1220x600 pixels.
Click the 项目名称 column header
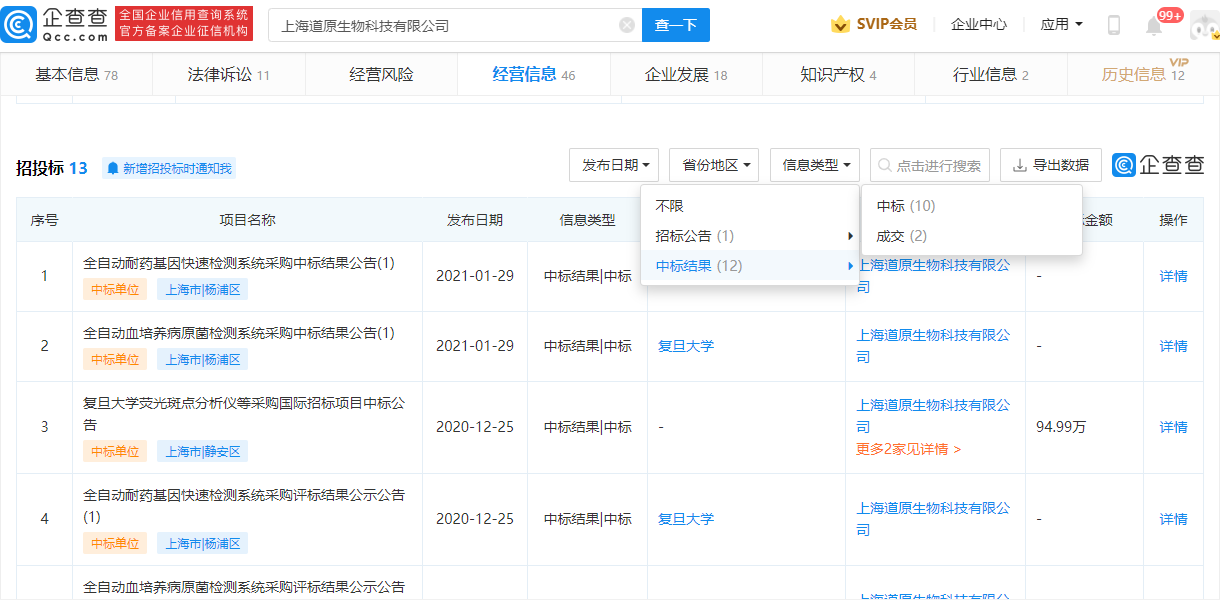click(247, 220)
